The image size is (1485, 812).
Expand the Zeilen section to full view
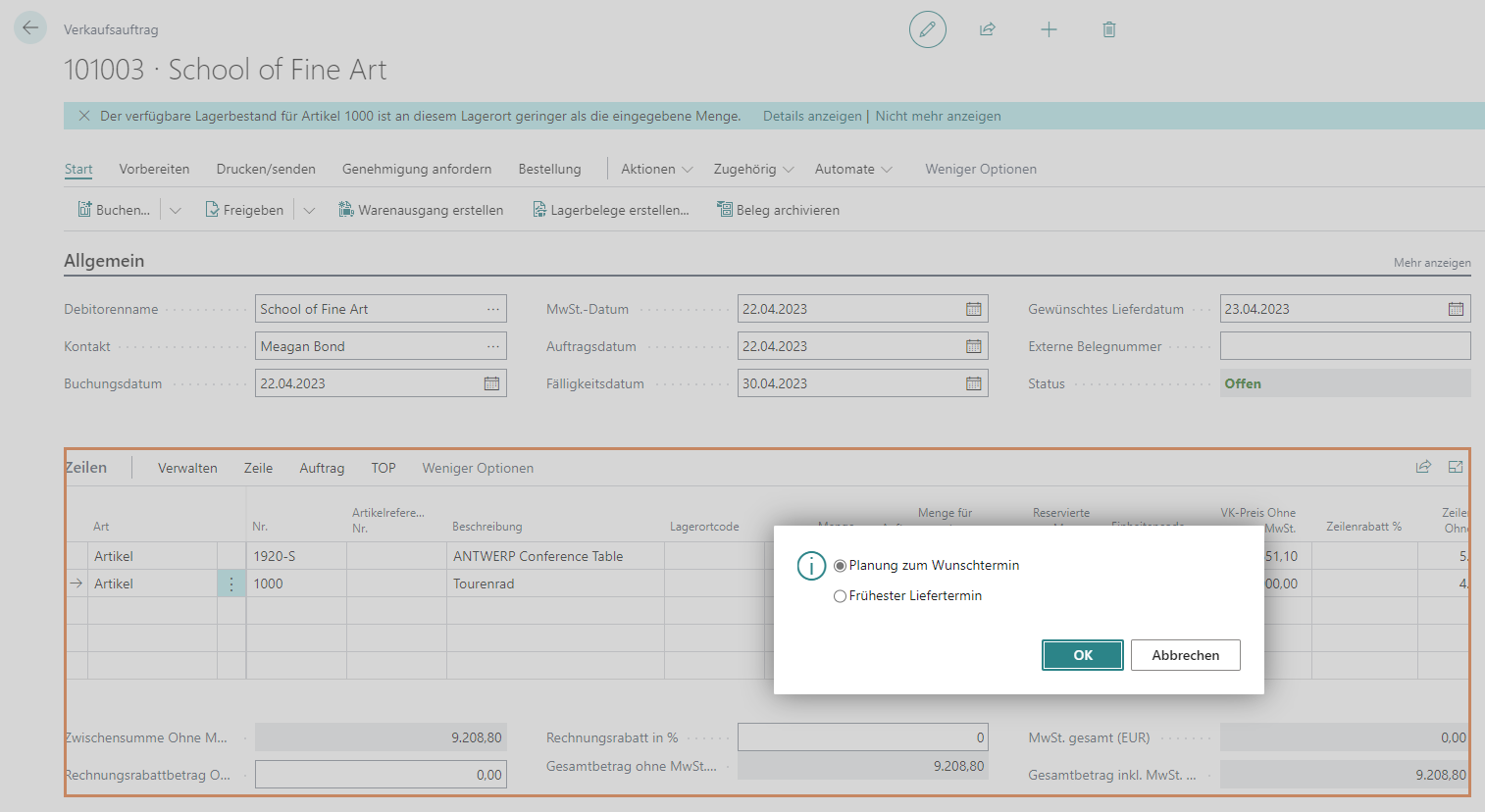pyautogui.click(x=1456, y=468)
